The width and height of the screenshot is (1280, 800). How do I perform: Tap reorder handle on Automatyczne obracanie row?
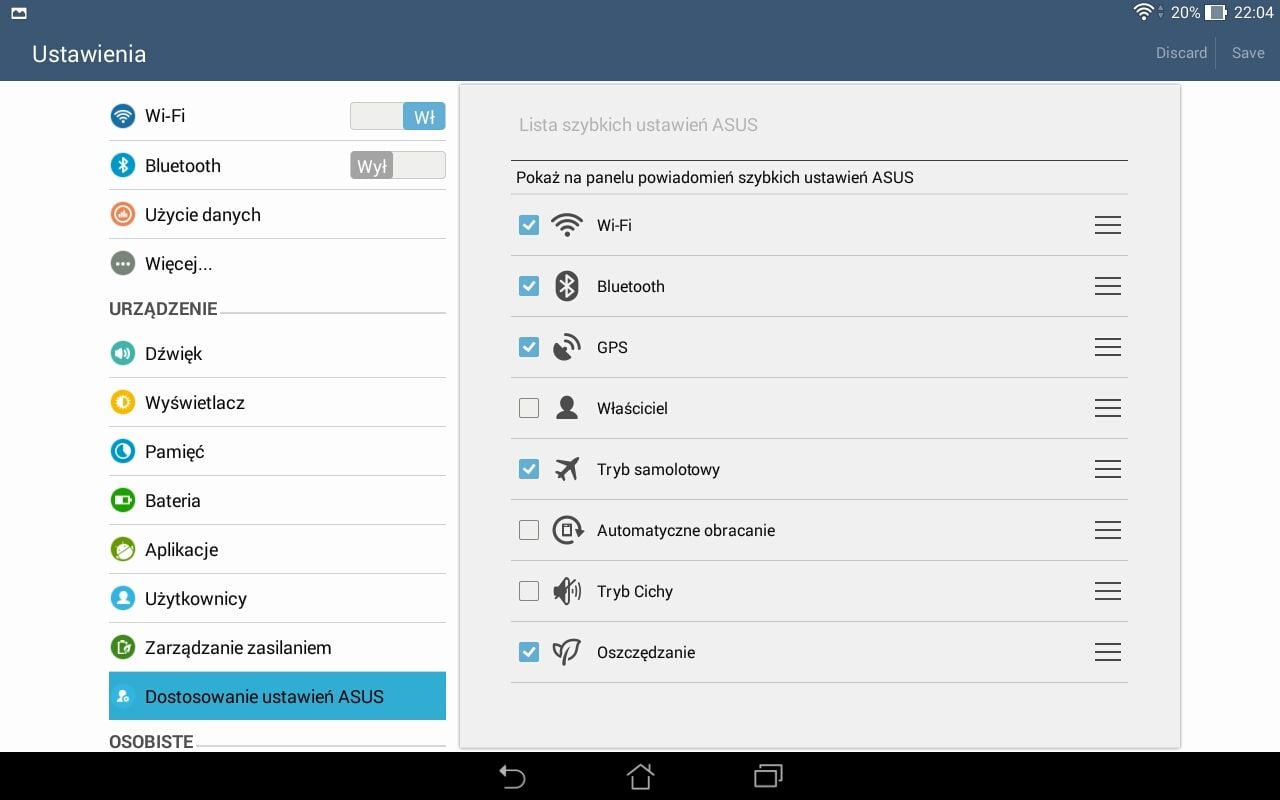[x=1107, y=530]
